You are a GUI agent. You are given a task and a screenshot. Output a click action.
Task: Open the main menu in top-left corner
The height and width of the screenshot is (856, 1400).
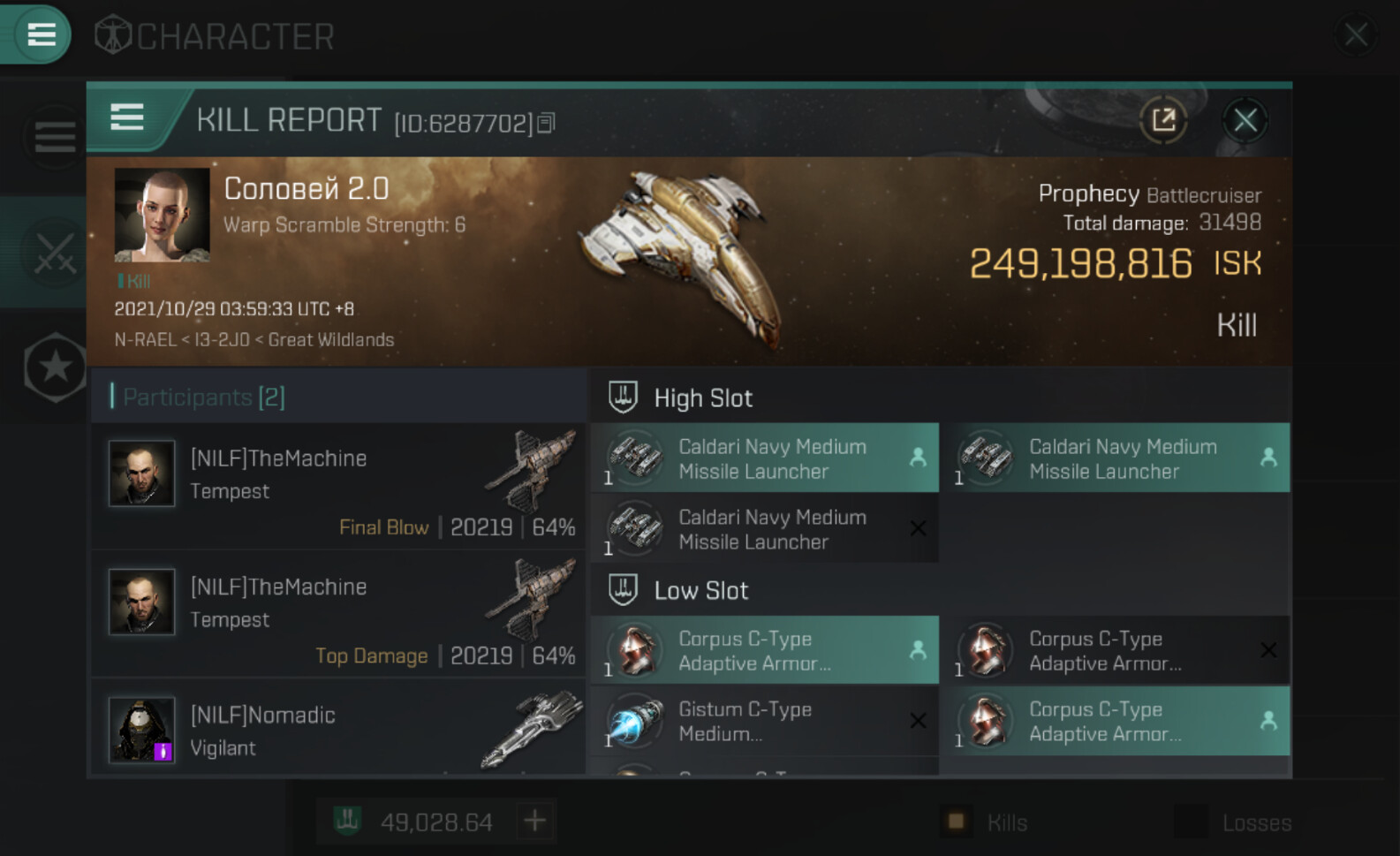(x=40, y=35)
